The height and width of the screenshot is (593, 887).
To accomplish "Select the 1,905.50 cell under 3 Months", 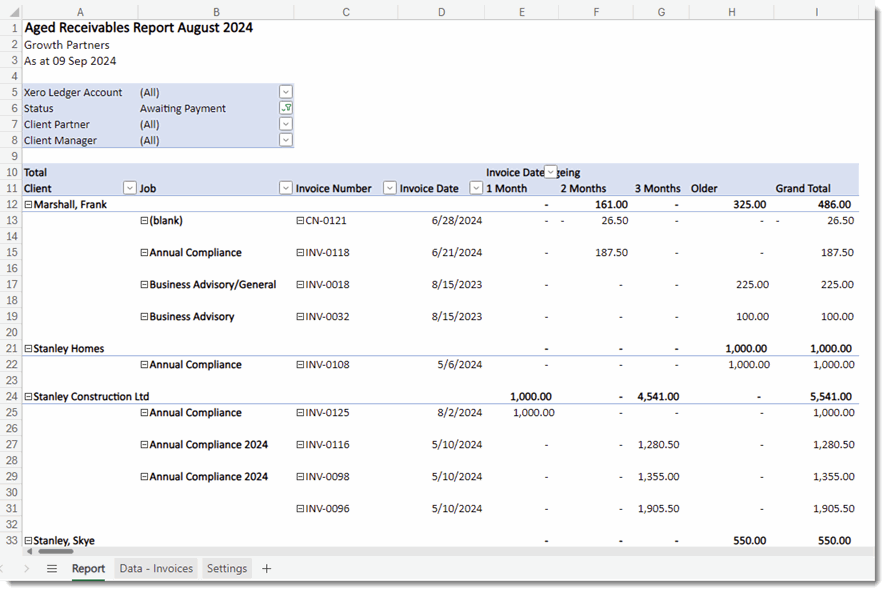I will coord(658,509).
